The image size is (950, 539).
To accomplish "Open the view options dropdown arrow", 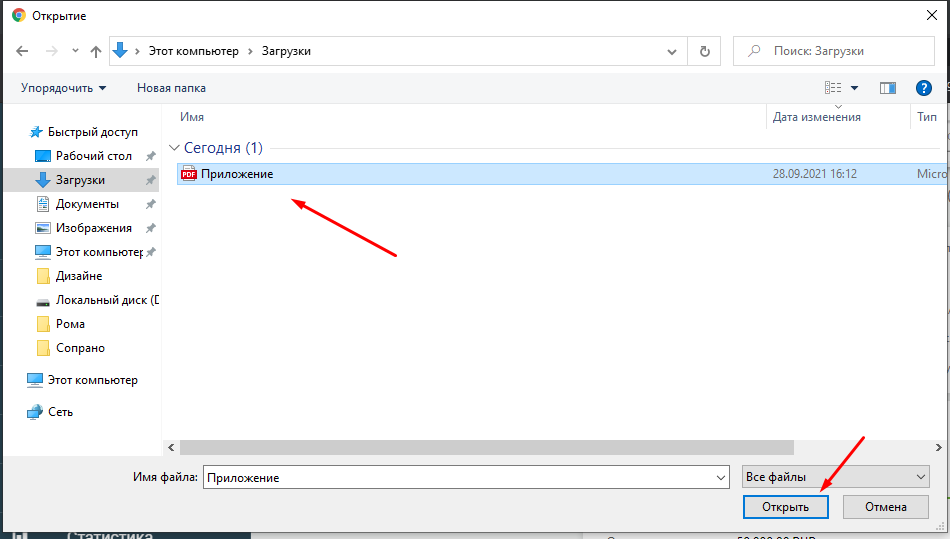I will pos(854,88).
